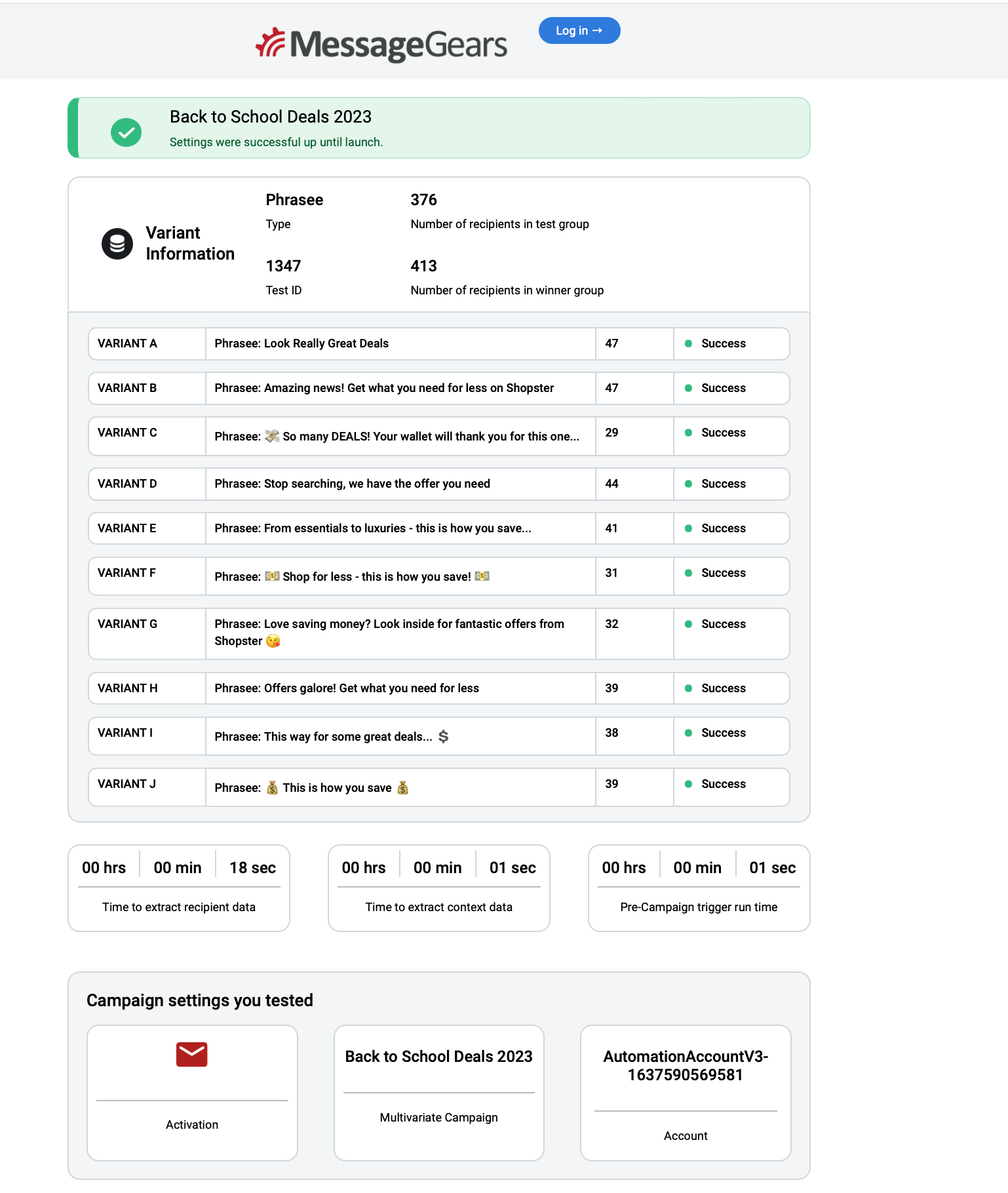Open the Activation settings card
Image resolution: width=1008 pixels, height=1193 pixels.
[192, 1093]
